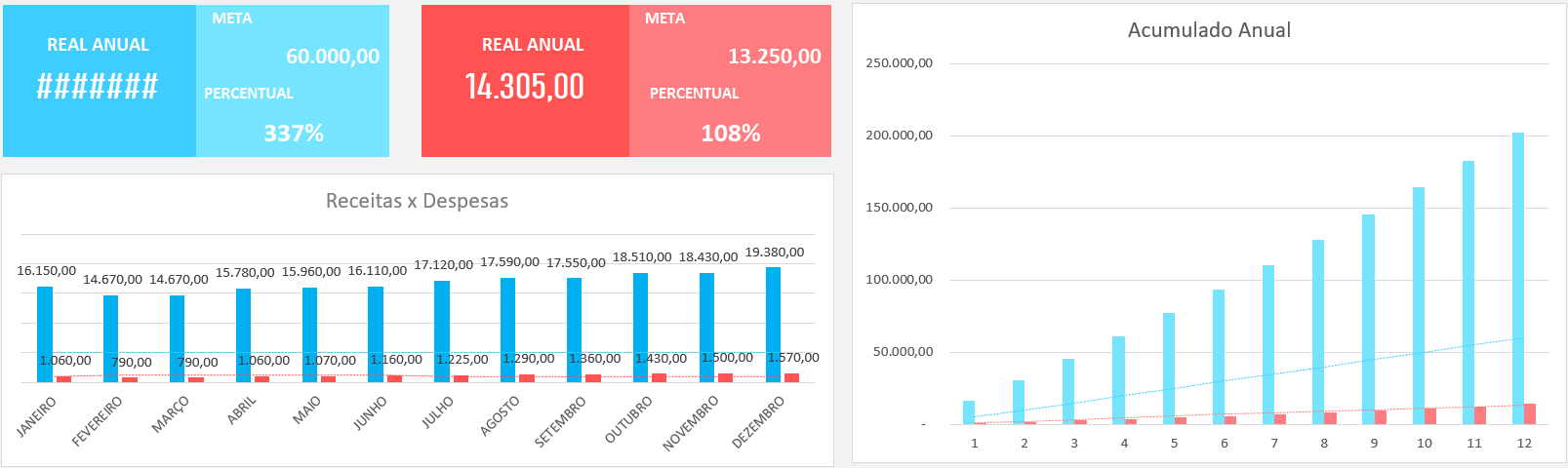Click the "Acumulado Anual" chart title
The width and height of the screenshot is (1568, 468).
coord(1209,30)
